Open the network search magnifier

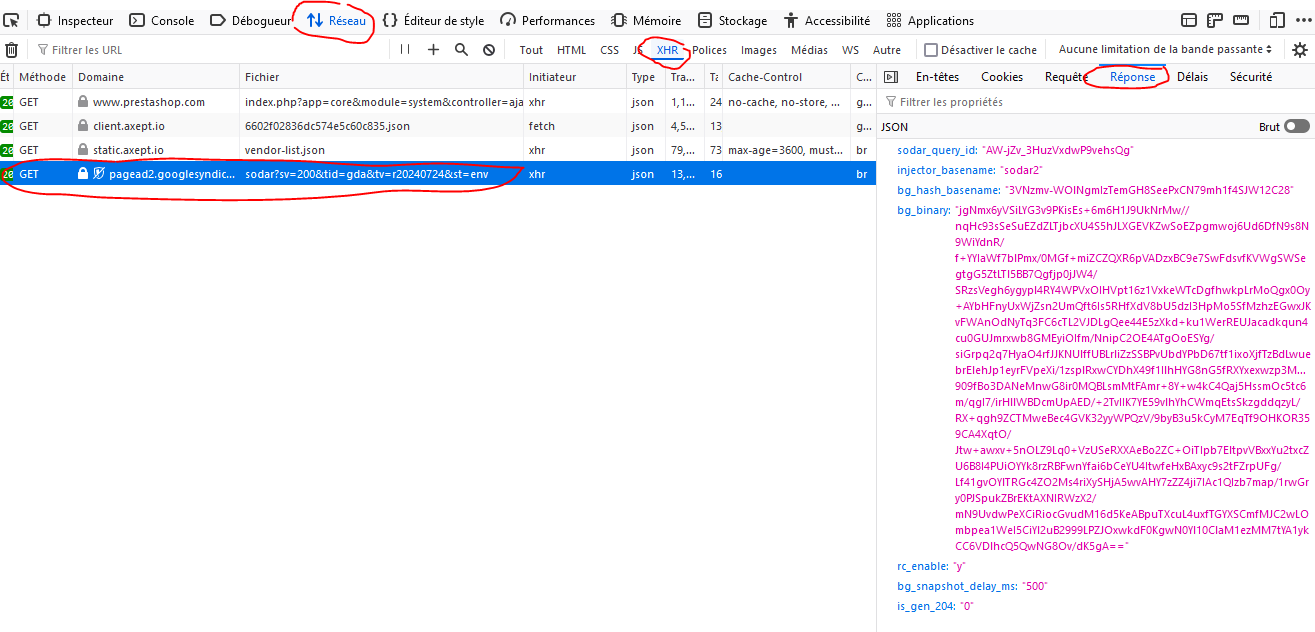(461, 49)
